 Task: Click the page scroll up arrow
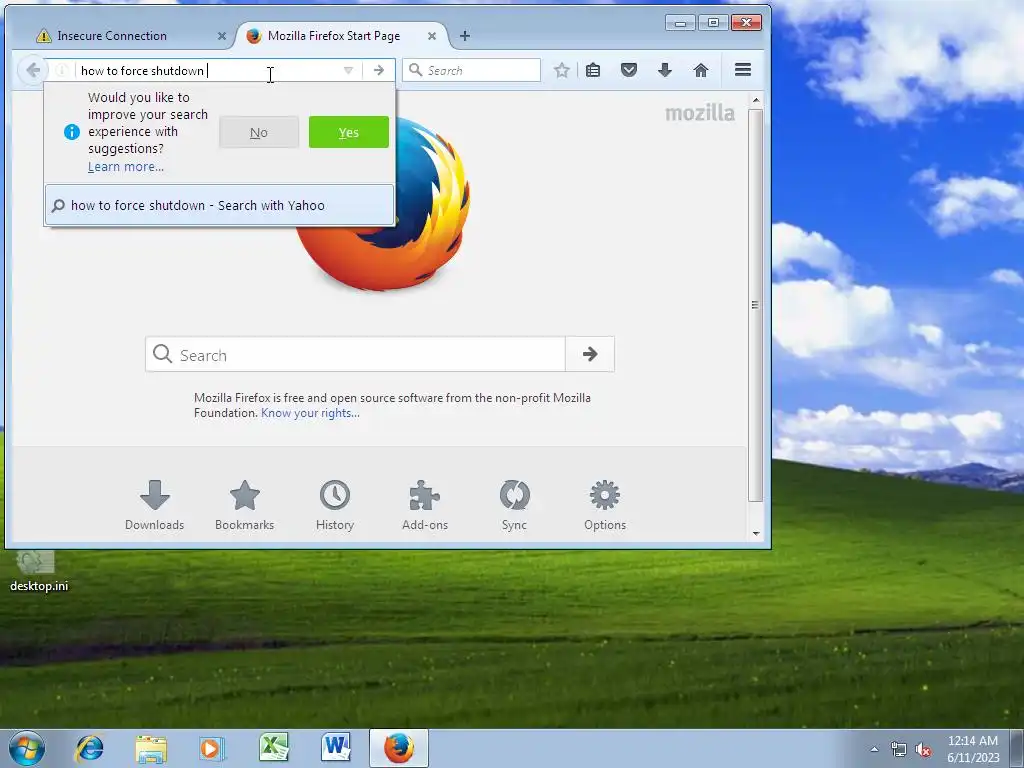coord(756,100)
